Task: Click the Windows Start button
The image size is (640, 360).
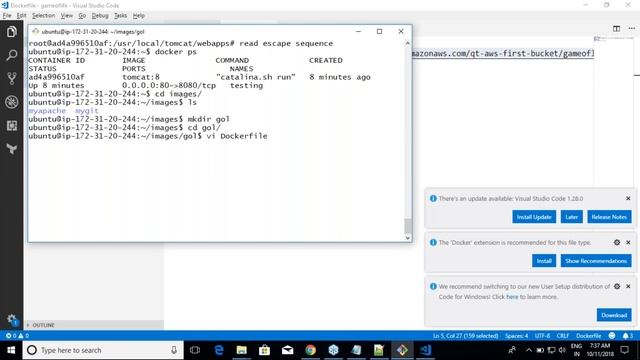Action: coord(11,350)
